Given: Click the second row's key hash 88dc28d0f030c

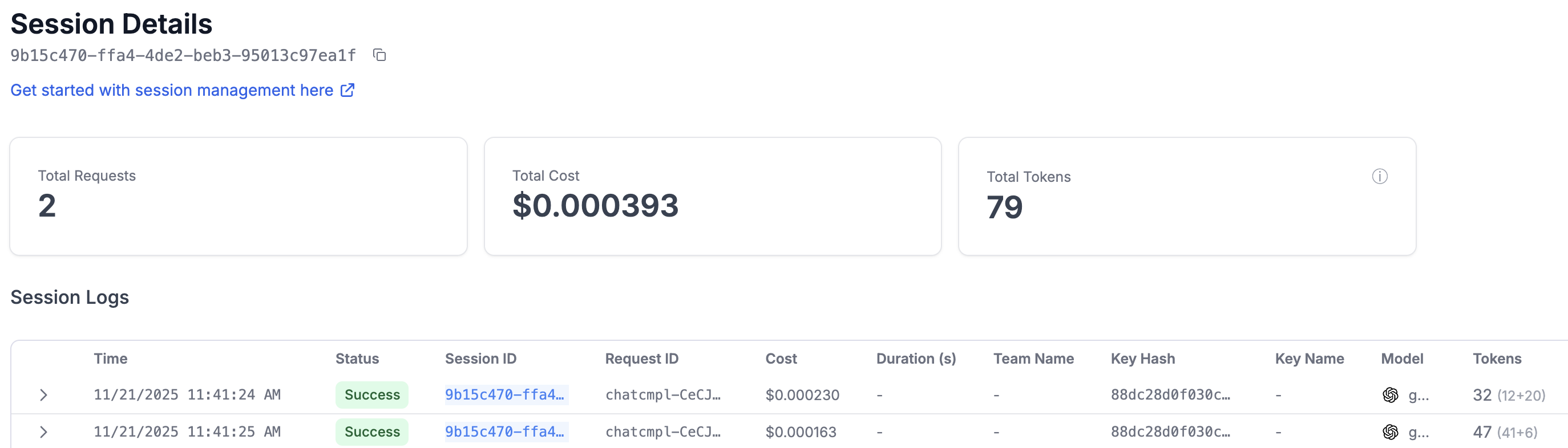Looking at the screenshot, I should click(1170, 432).
